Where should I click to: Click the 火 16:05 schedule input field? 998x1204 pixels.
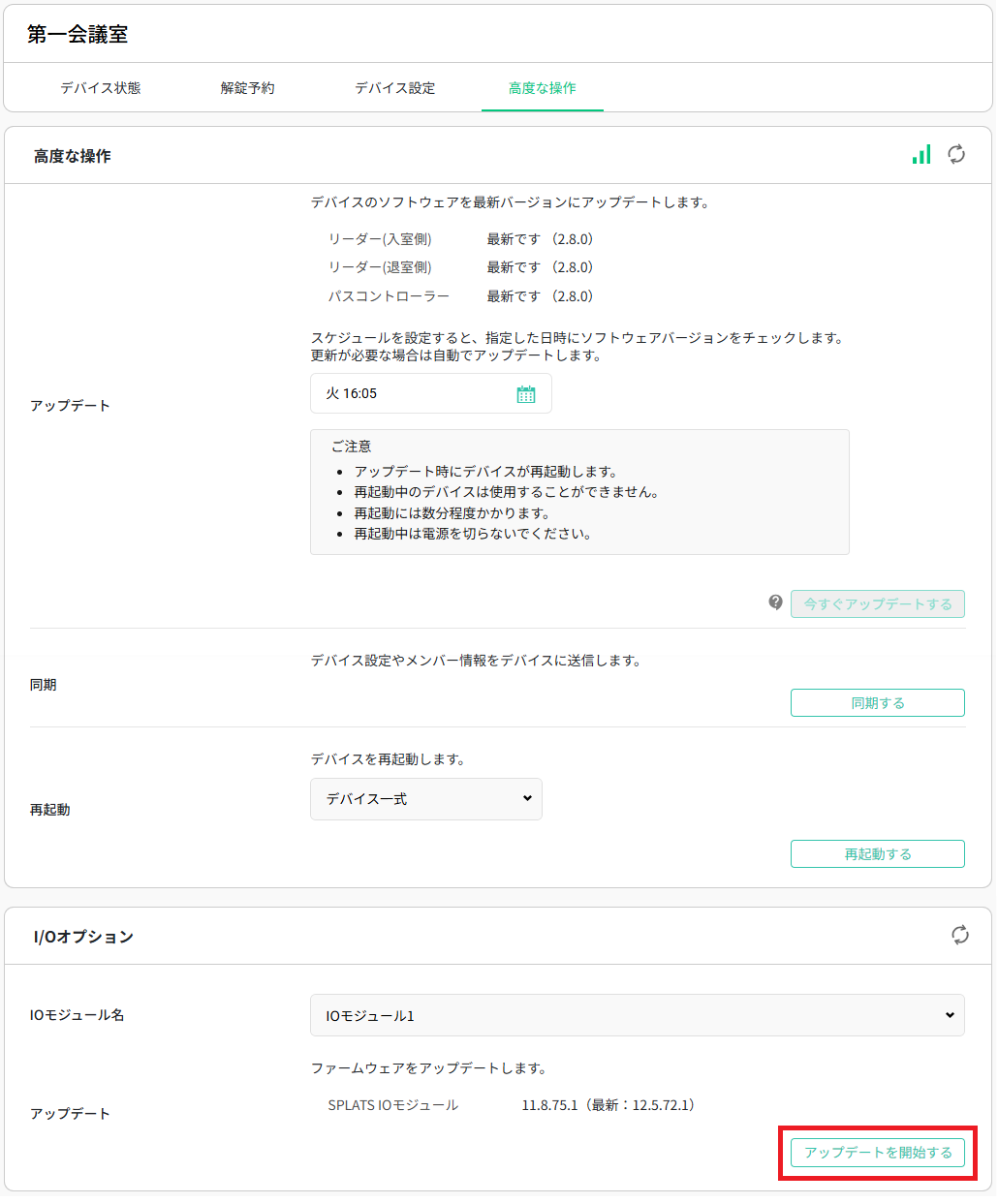pos(407,393)
